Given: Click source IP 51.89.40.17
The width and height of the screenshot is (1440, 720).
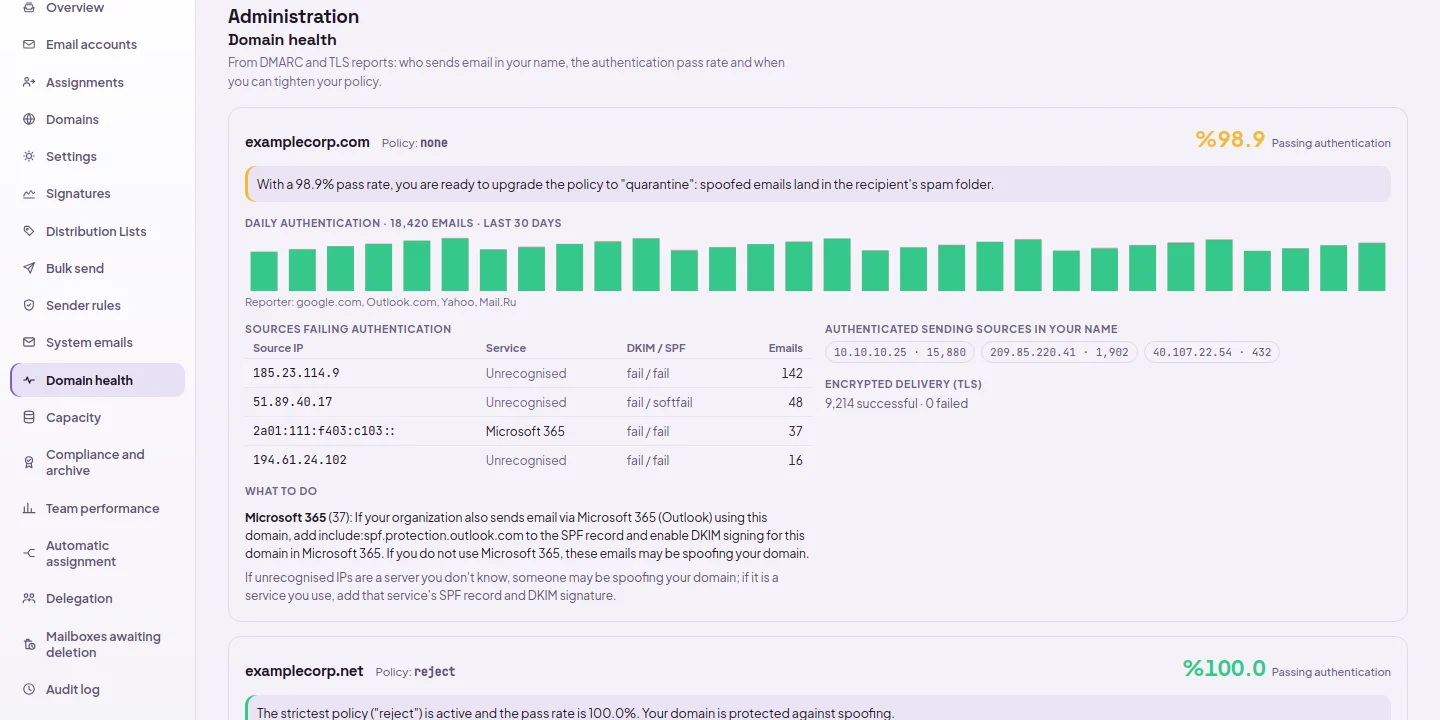Looking at the screenshot, I should click(292, 402).
